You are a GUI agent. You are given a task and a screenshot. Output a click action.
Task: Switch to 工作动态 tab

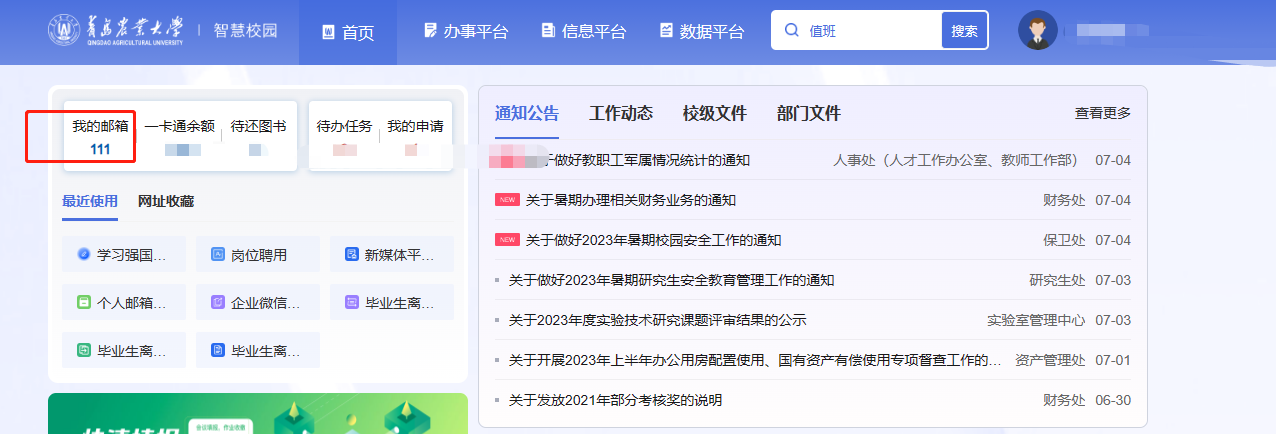point(621,113)
